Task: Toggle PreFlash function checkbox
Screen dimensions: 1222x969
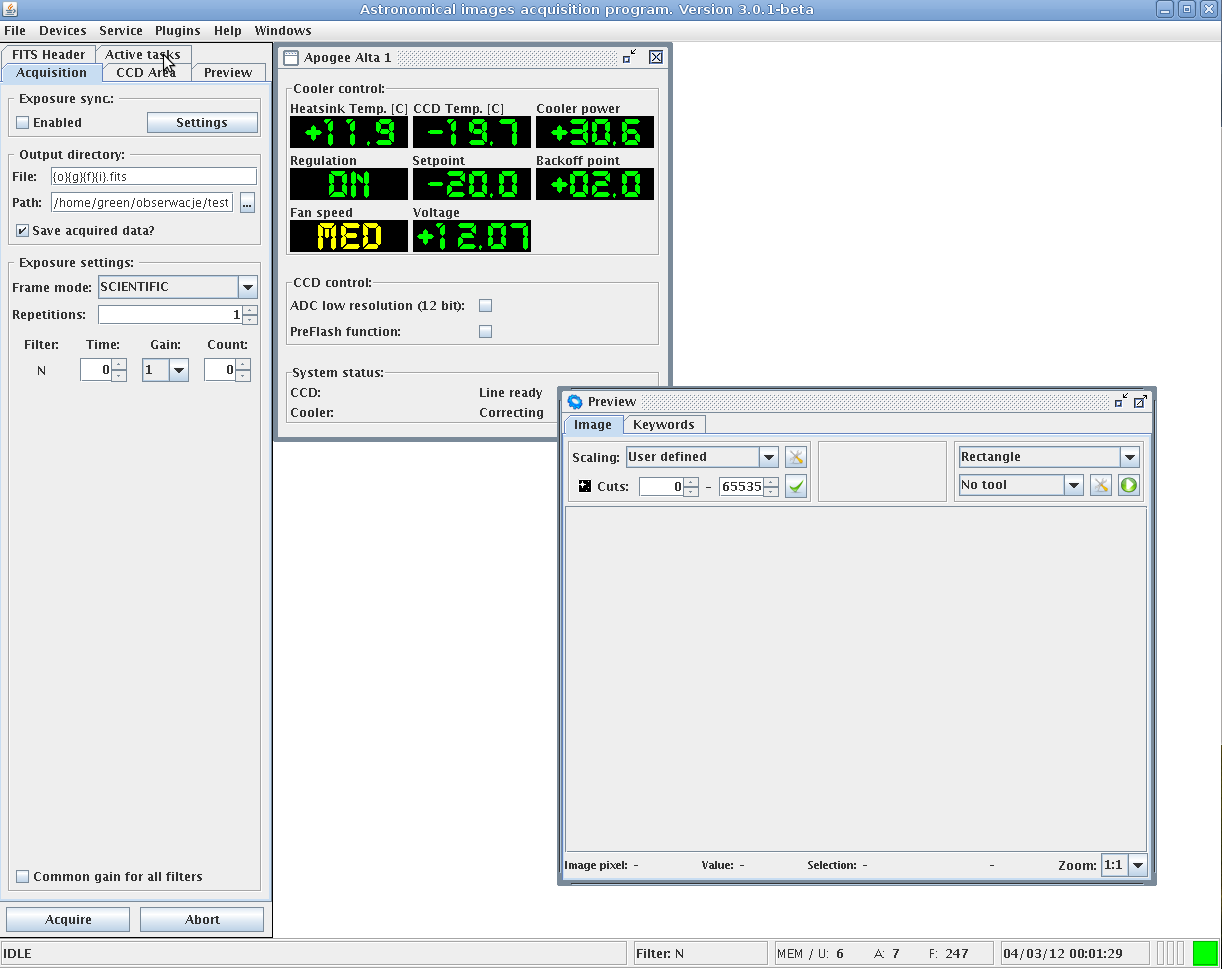Action: pyautogui.click(x=486, y=332)
